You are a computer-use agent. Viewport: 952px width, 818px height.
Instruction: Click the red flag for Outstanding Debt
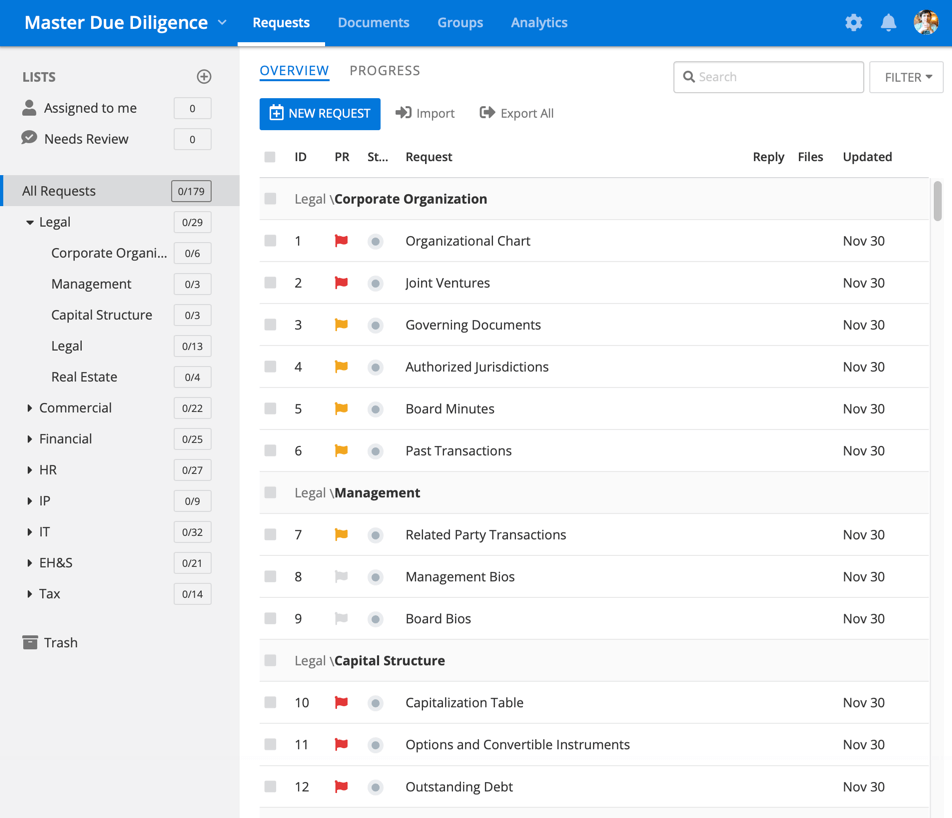pos(341,786)
